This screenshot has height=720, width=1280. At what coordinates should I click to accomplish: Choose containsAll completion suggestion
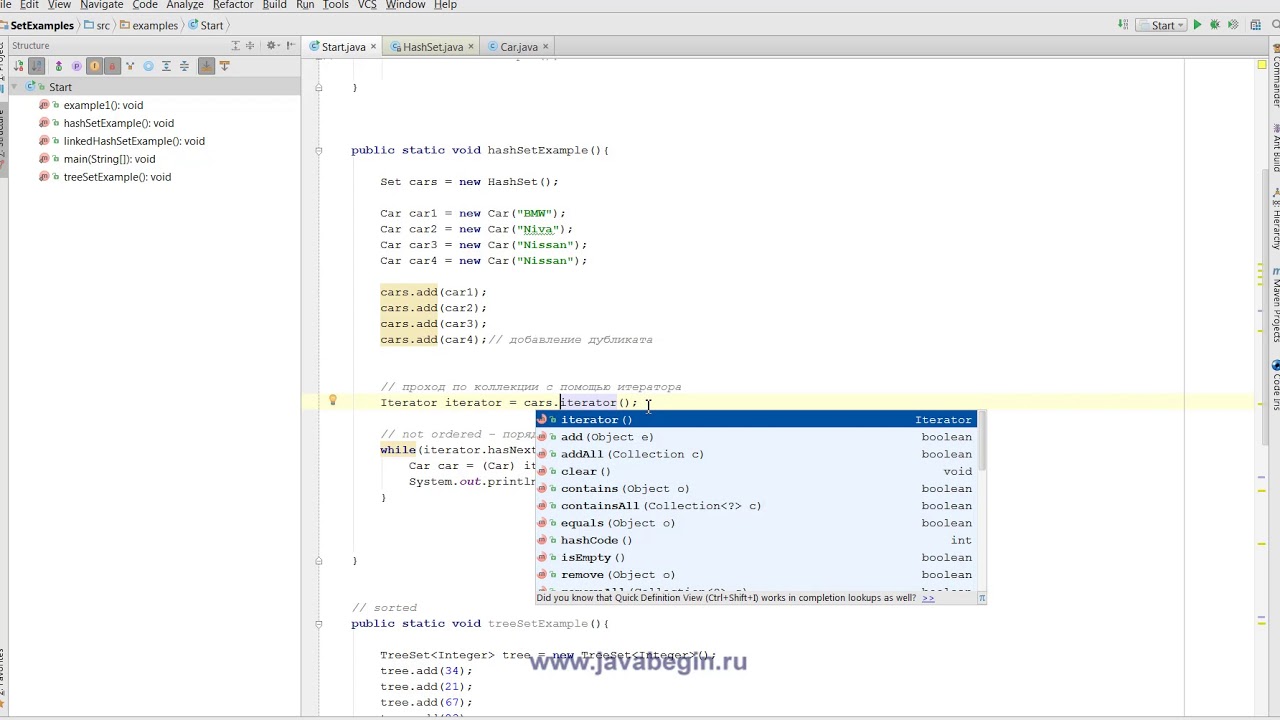click(755, 506)
